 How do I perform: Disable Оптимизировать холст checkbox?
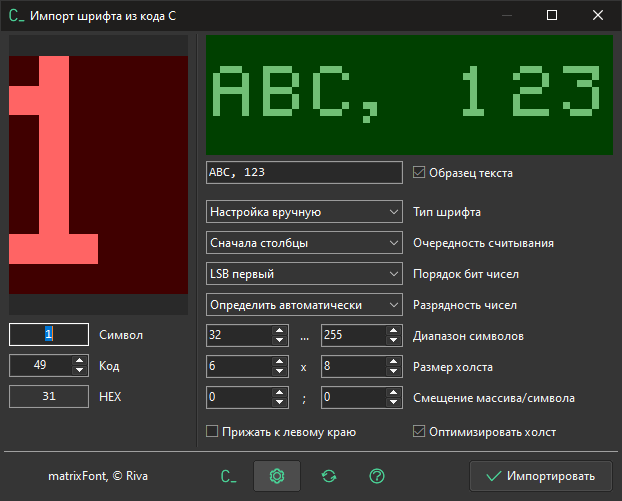[420, 432]
